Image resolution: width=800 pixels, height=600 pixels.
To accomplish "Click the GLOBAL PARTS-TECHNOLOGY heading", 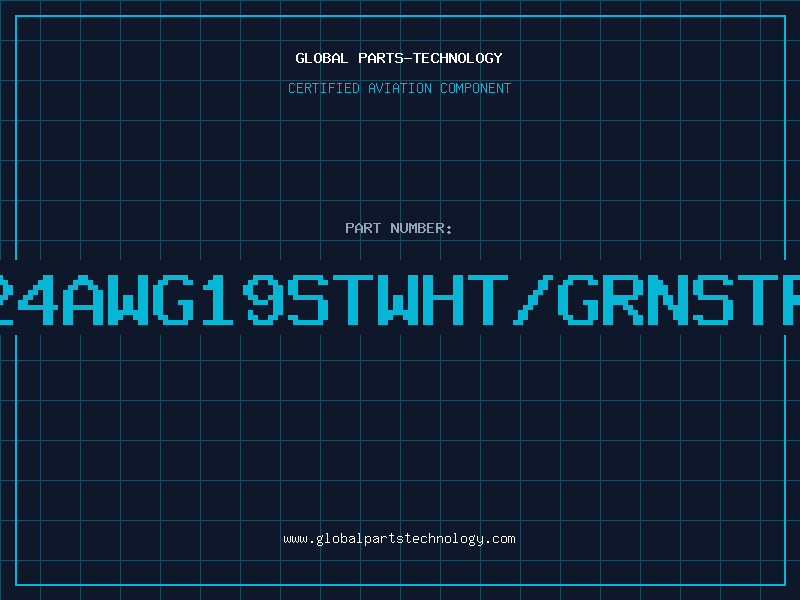I will coord(399,58).
